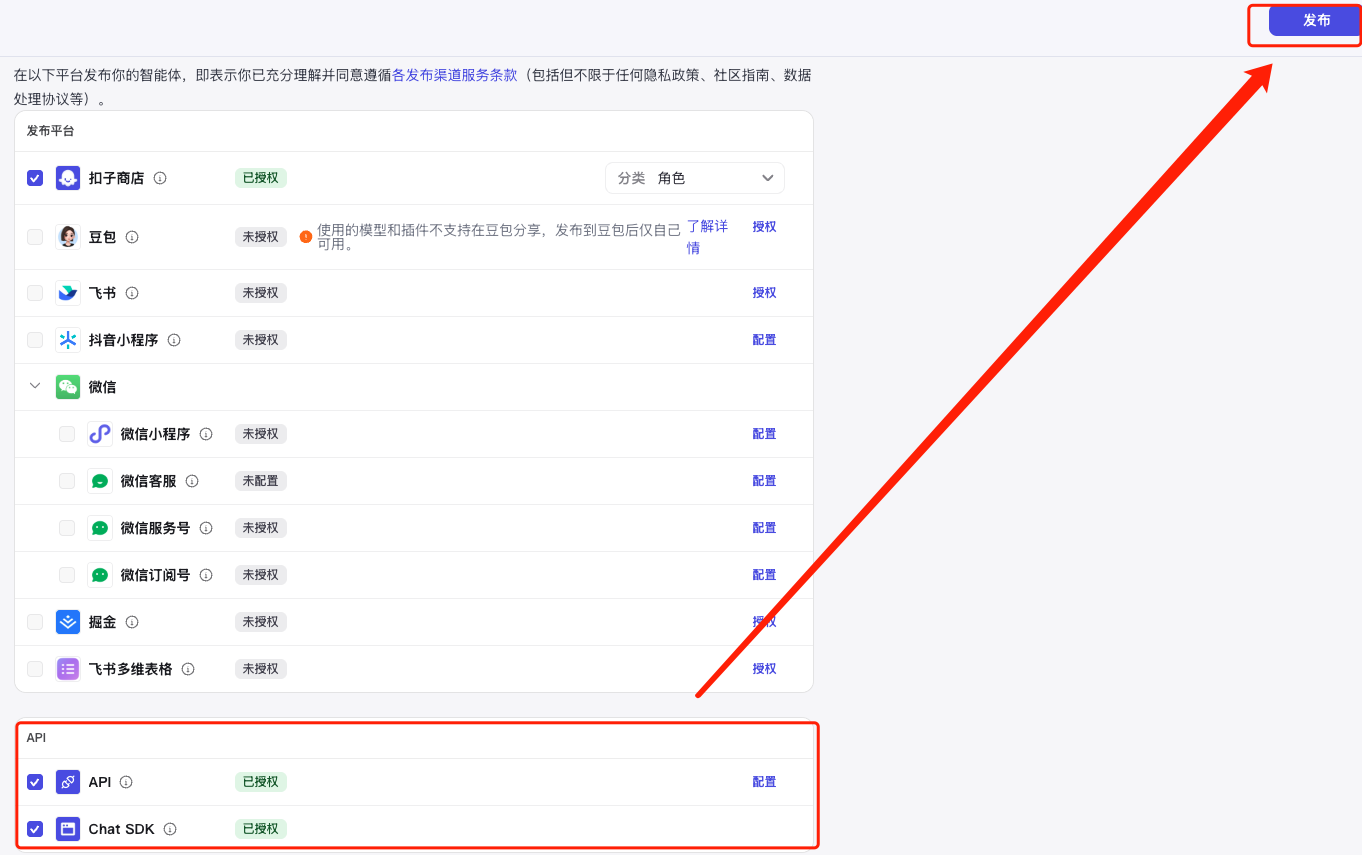Viewport: 1362px width, 855px height.
Task: Click 配置 for 微信订阅号
Action: pyautogui.click(x=764, y=575)
